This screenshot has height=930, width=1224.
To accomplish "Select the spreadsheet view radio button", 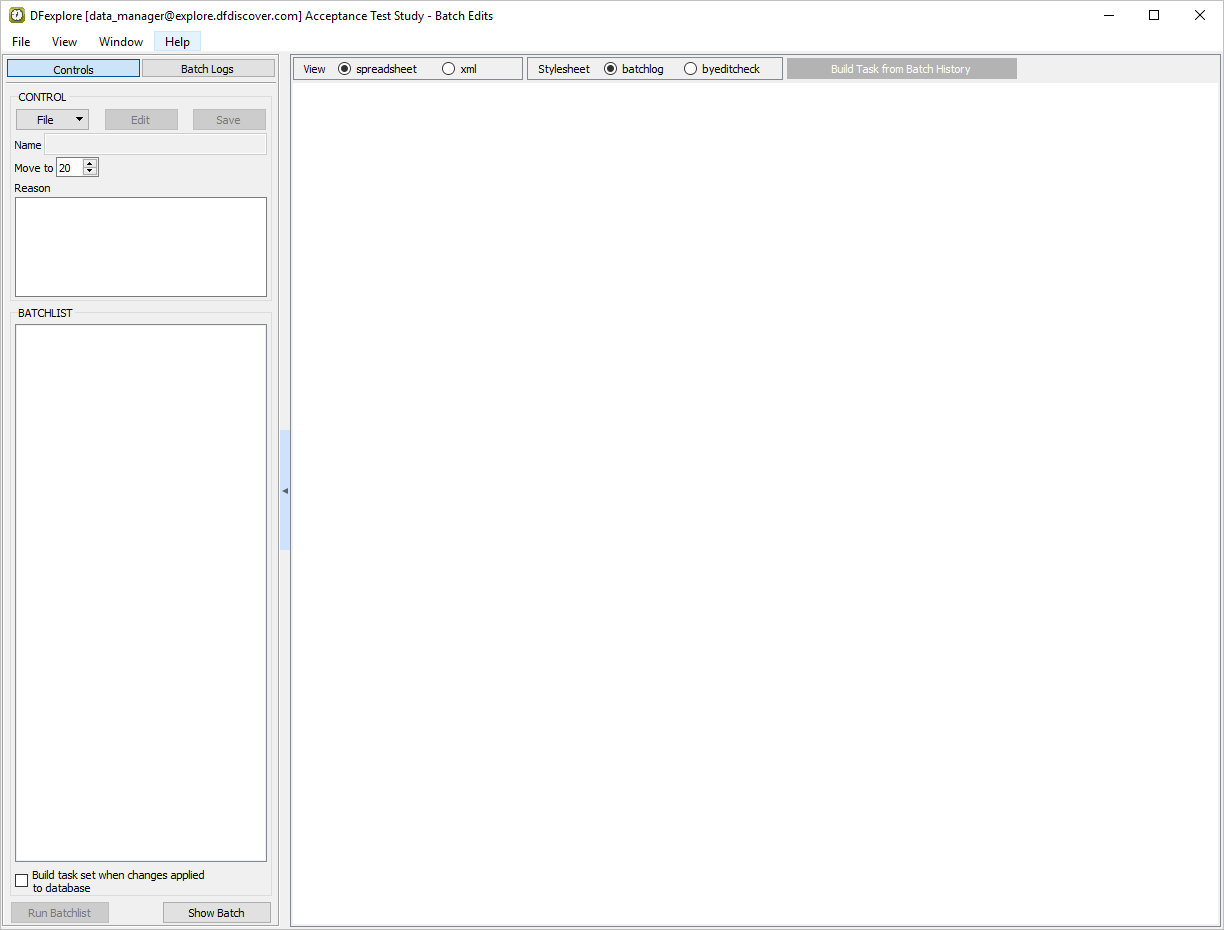I will 345,69.
